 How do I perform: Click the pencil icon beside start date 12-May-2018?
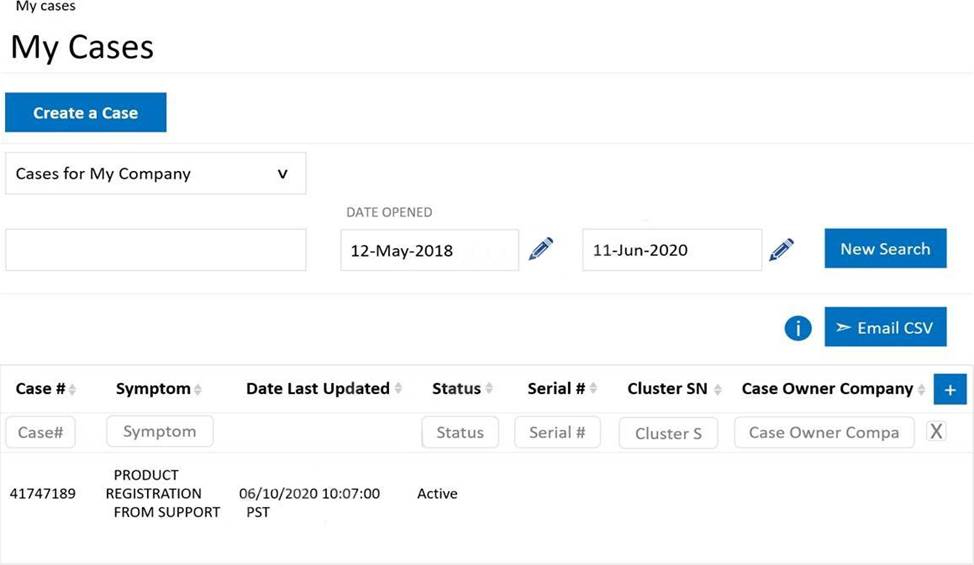coord(541,249)
